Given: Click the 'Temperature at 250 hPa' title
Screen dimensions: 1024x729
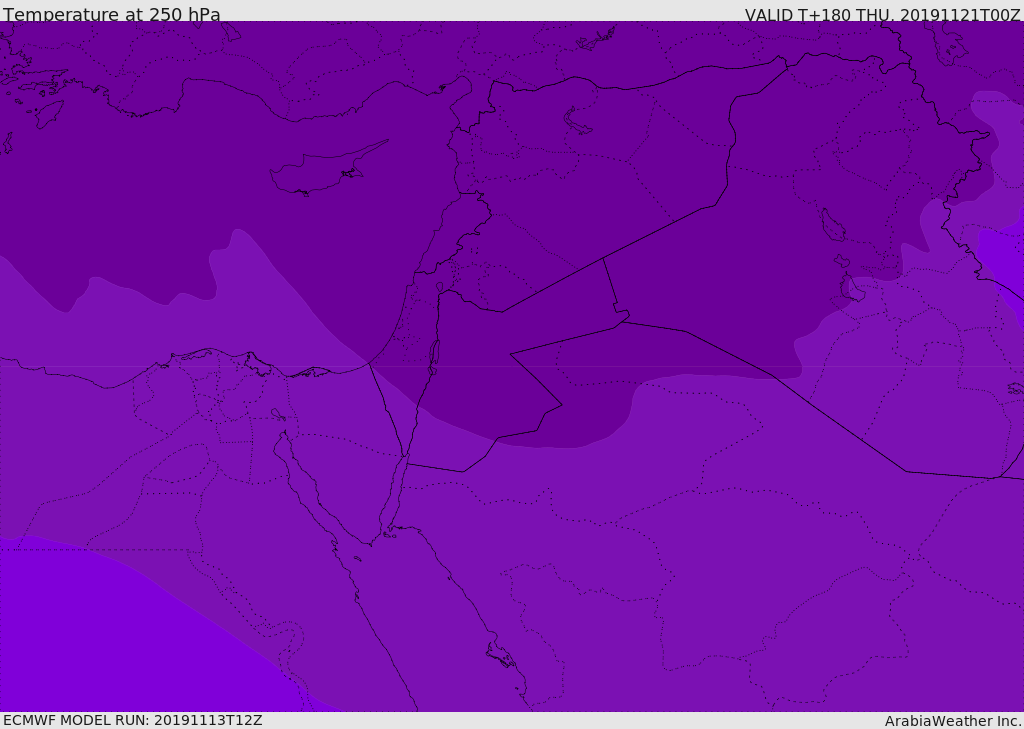Looking at the screenshot, I should pos(112,14).
